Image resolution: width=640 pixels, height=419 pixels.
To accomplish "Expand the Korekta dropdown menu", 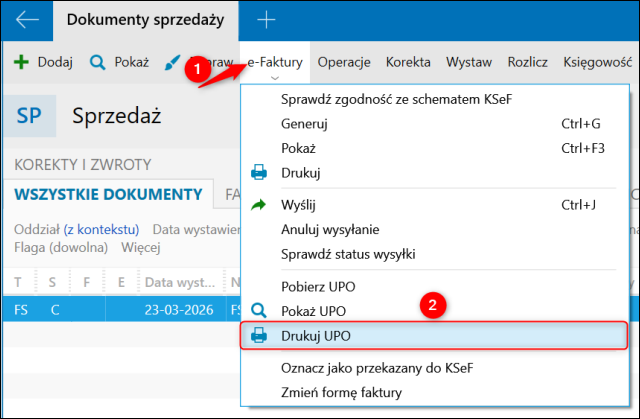I will (408, 62).
